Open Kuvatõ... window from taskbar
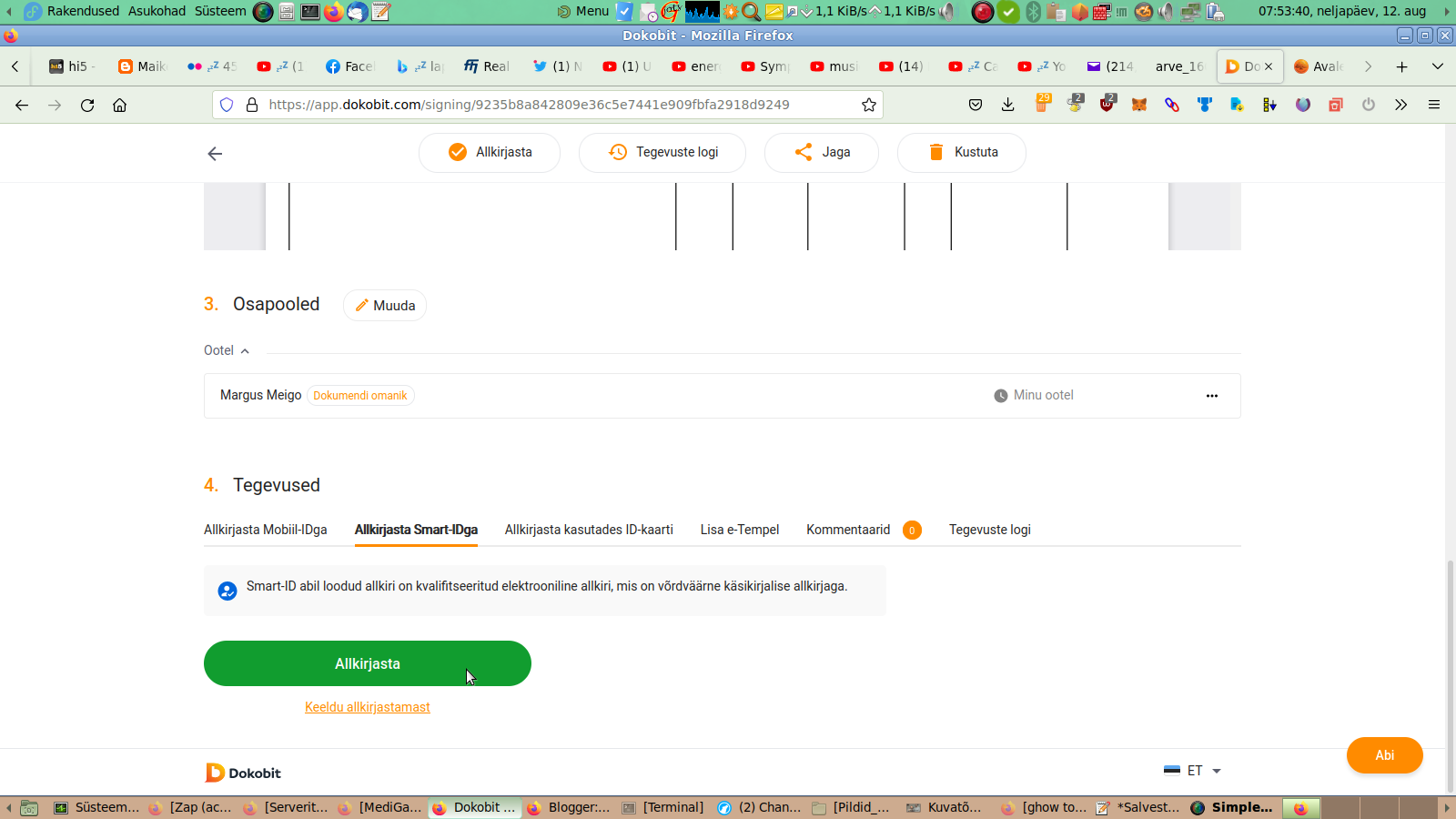 point(945,807)
